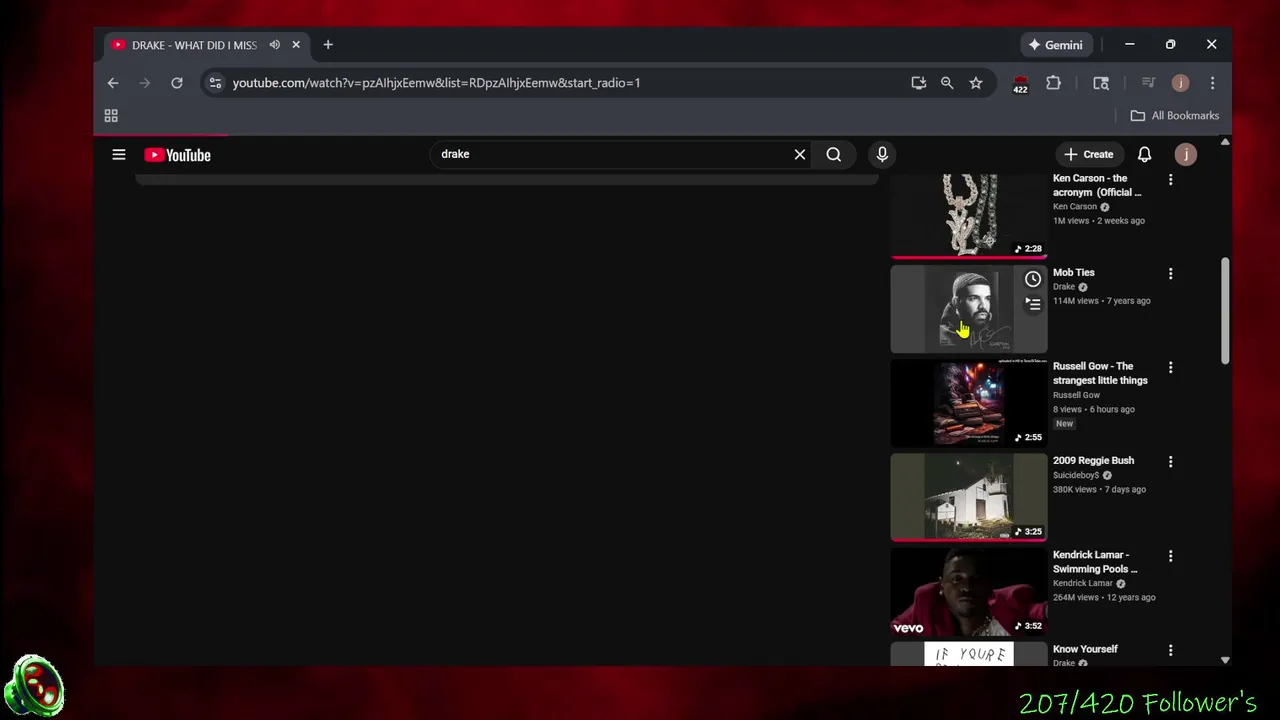Open more options for 2009 Reggie Bush
Screen dimensions: 1280x720
point(1170,462)
